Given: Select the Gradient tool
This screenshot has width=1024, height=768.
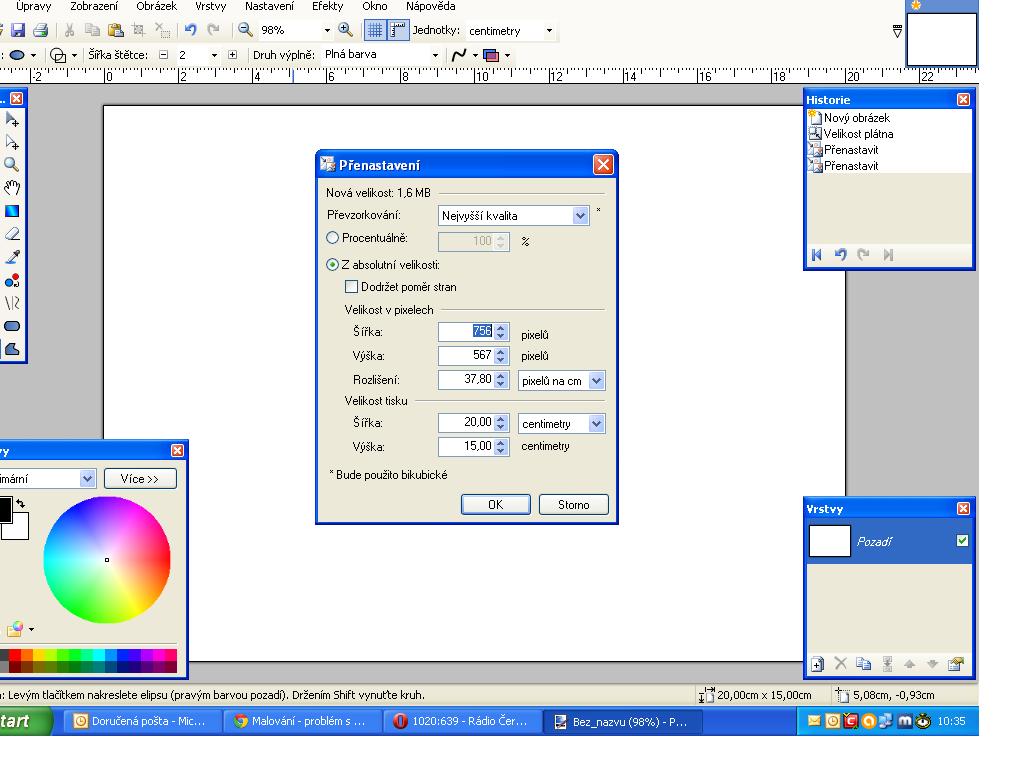Looking at the screenshot, I should (12, 211).
